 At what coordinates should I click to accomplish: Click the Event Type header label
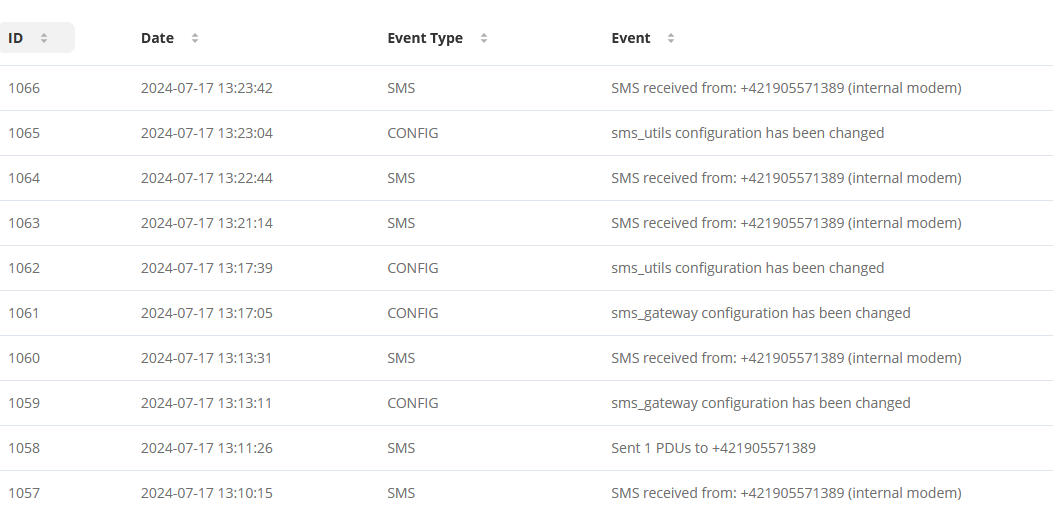[x=425, y=38]
